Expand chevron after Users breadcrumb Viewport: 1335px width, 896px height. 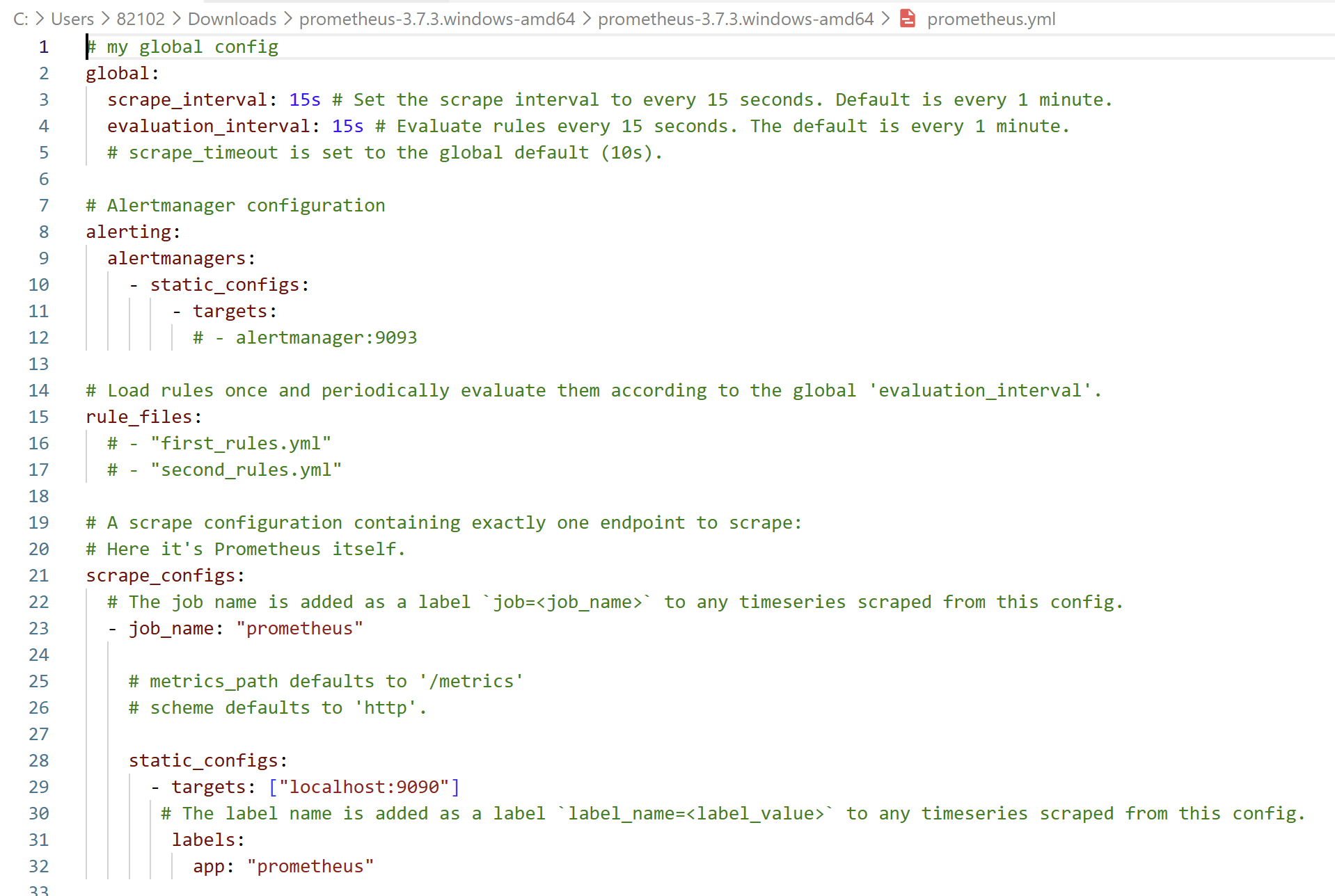[105, 19]
